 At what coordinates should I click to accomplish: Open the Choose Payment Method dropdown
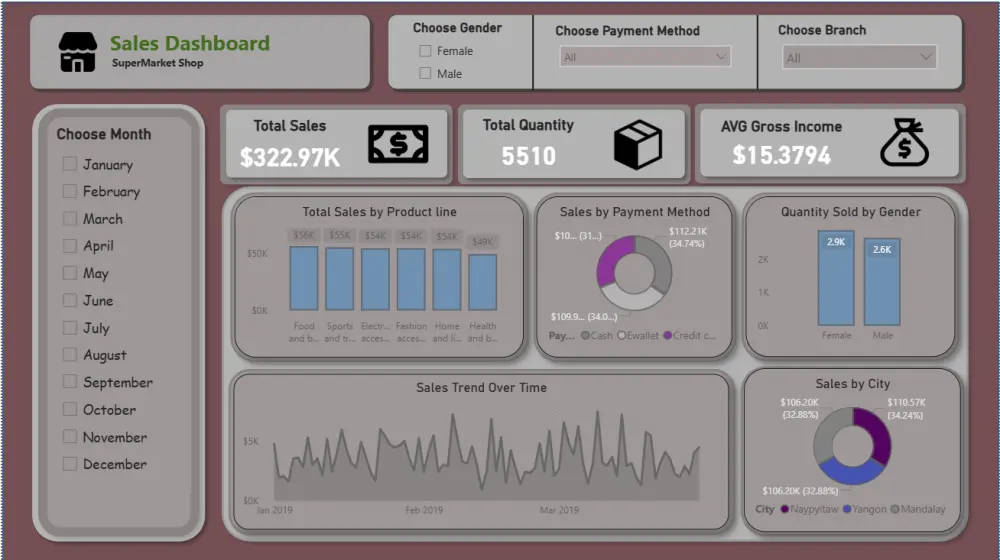(645, 57)
